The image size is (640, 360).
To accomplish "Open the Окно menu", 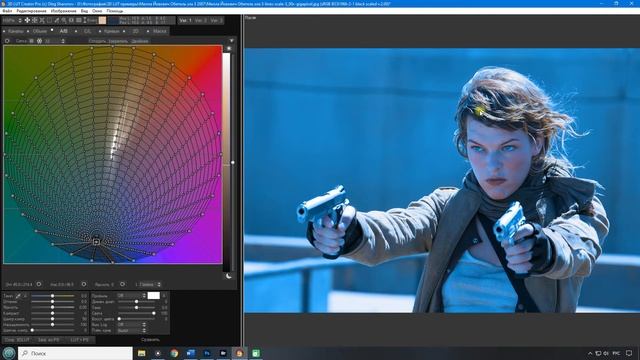I will click(x=97, y=11).
